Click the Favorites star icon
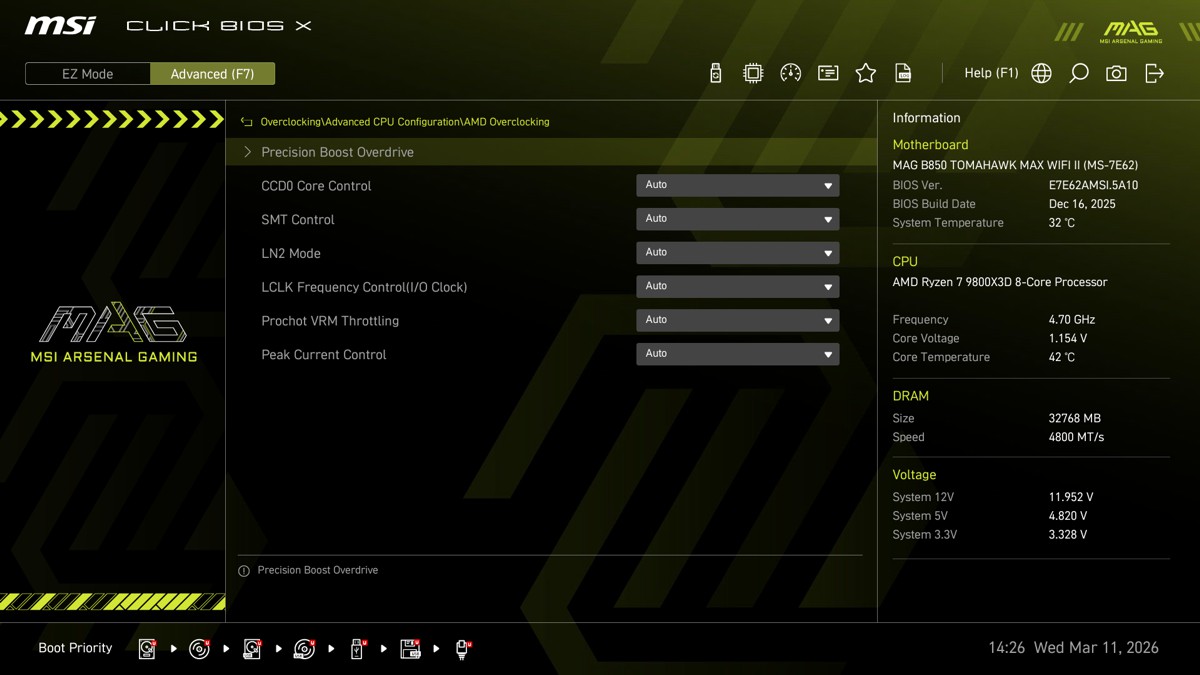The image size is (1200, 675). coord(866,73)
